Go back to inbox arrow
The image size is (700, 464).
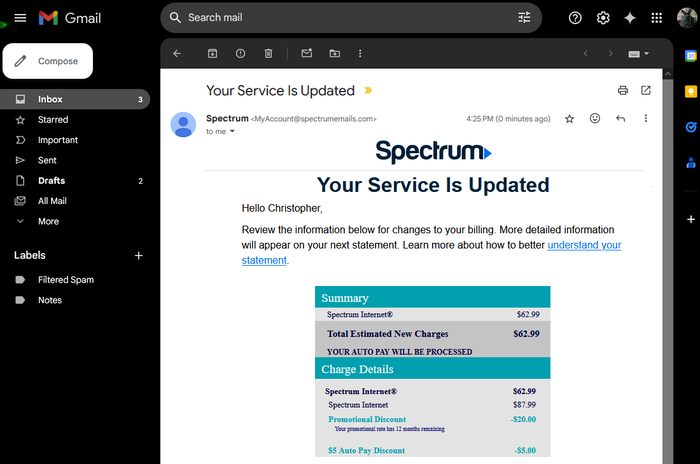(x=177, y=54)
